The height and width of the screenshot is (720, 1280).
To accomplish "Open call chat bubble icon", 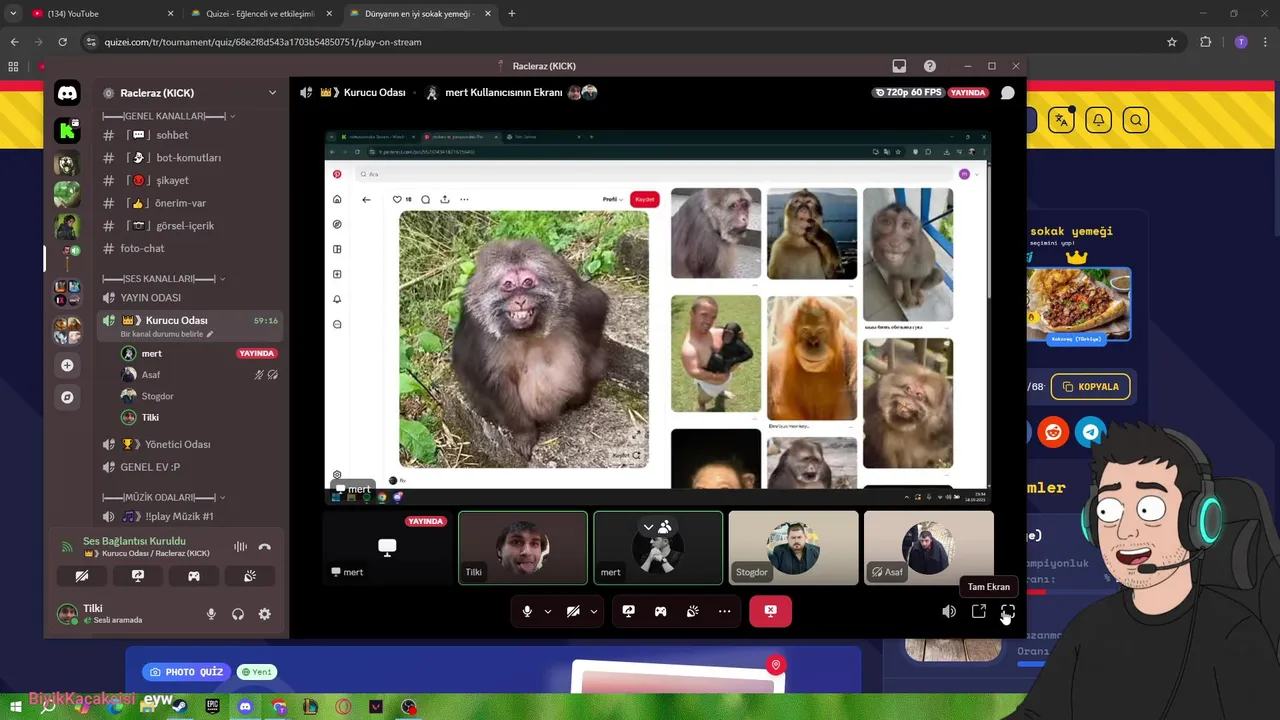I will click(1008, 92).
